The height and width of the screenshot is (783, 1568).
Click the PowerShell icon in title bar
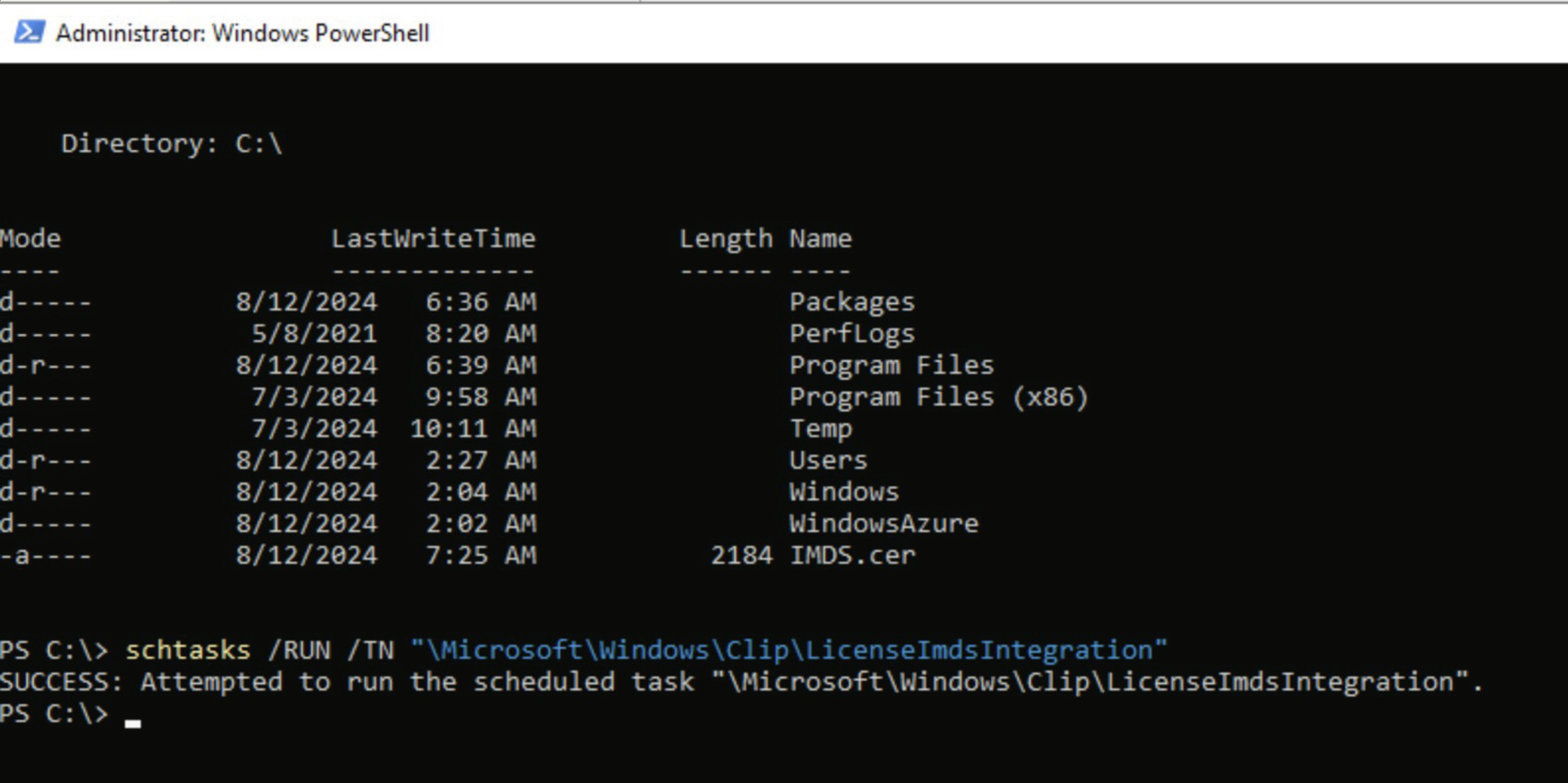(29, 32)
